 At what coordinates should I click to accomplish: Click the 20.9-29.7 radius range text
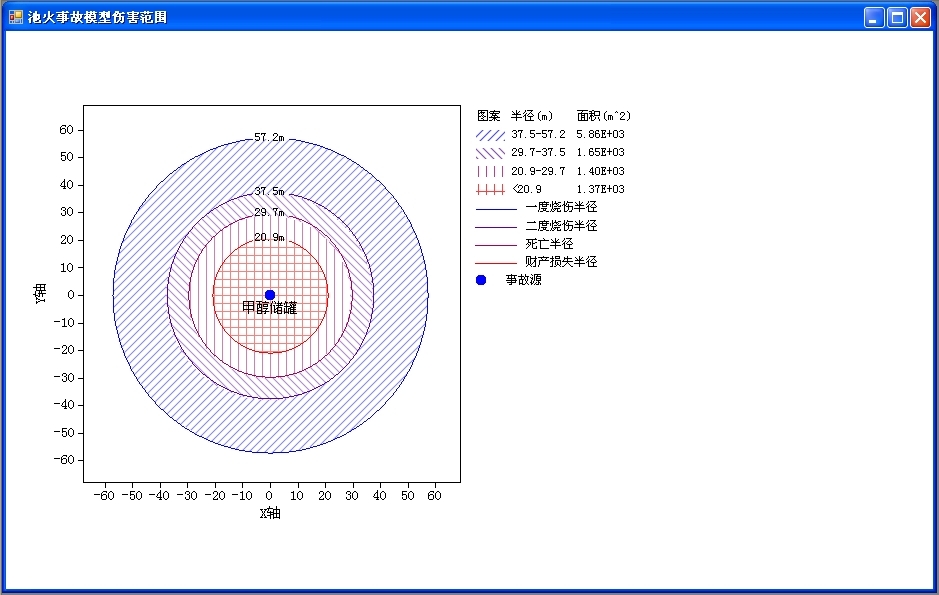(x=538, y=171)
